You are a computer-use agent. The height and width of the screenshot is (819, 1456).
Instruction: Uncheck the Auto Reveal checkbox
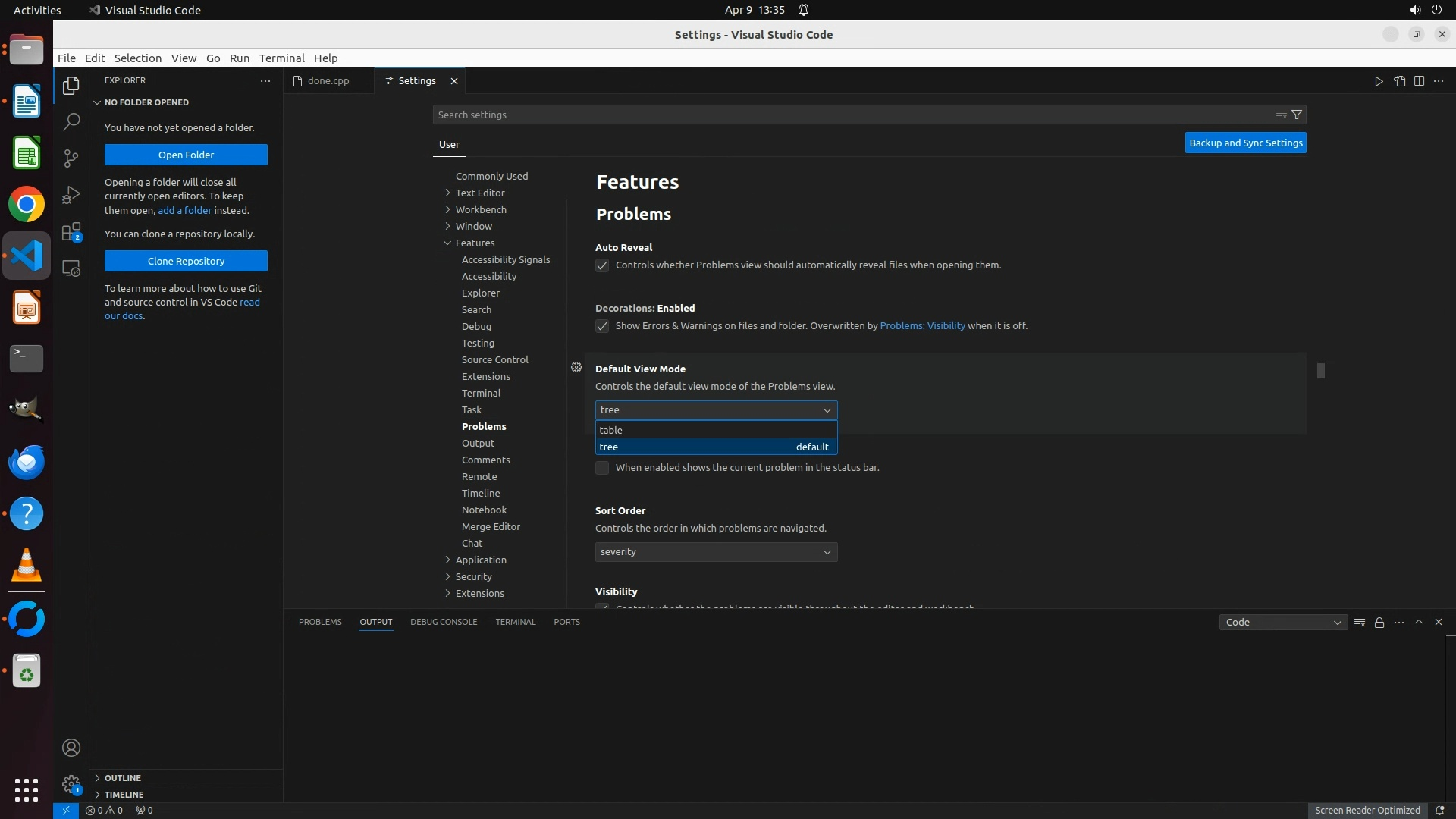[x=602, y=265]
